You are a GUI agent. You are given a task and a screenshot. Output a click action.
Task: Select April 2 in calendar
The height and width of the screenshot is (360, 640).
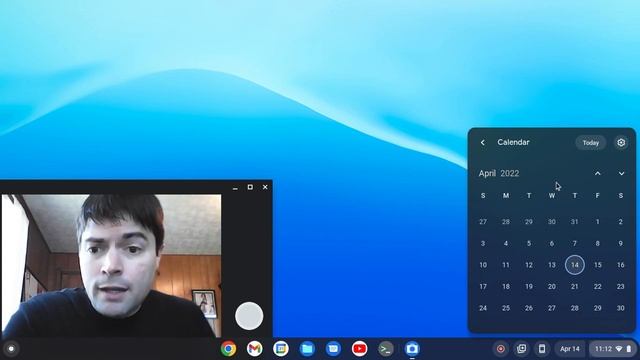tap(620, 222)
